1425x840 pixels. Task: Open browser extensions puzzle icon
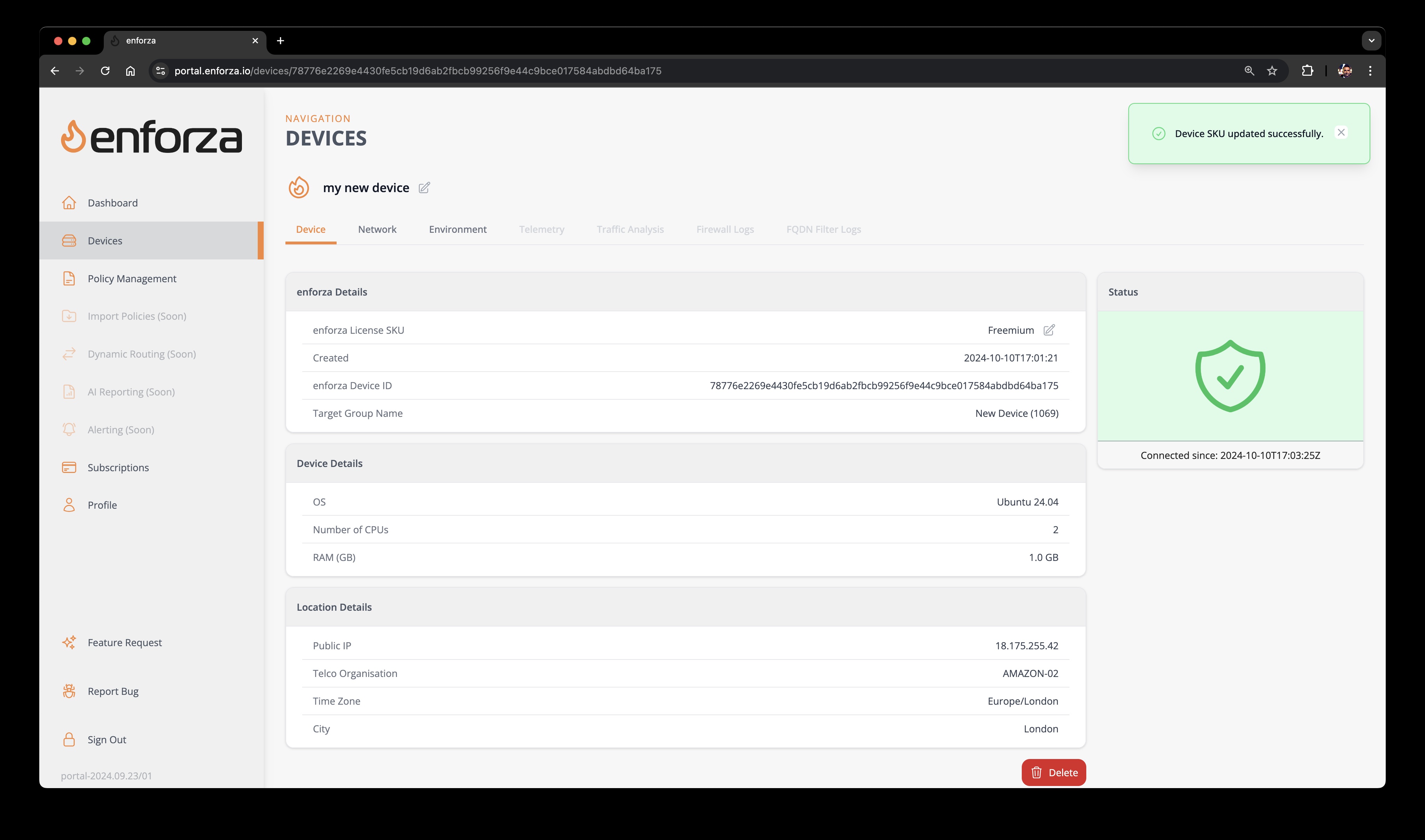tap(1307, 71)
